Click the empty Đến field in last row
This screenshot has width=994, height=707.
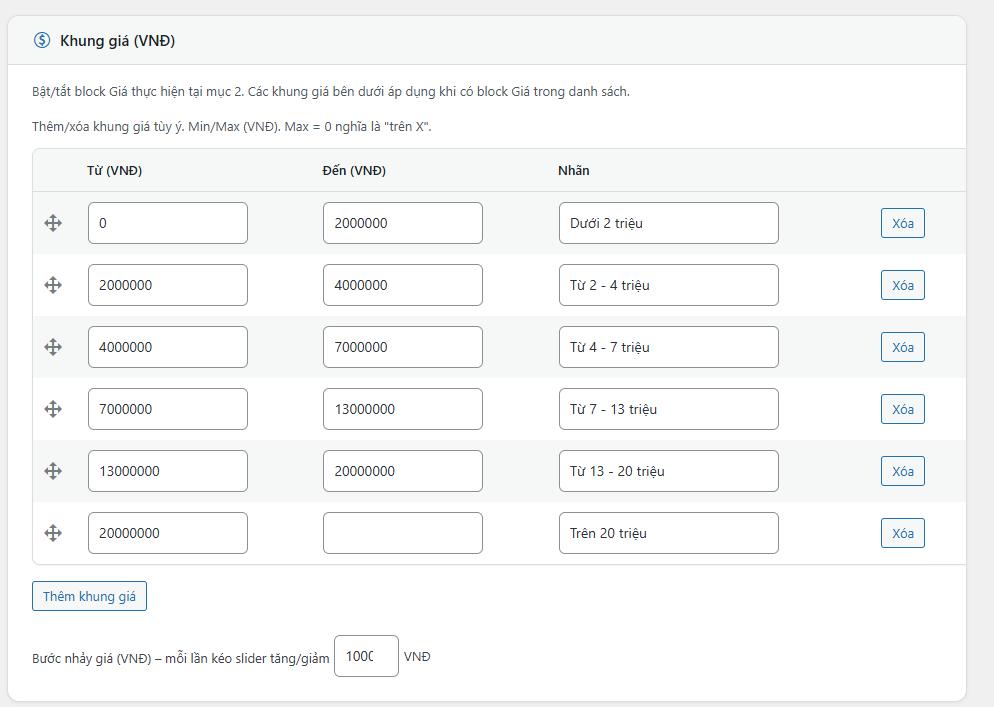pos(402,533)
